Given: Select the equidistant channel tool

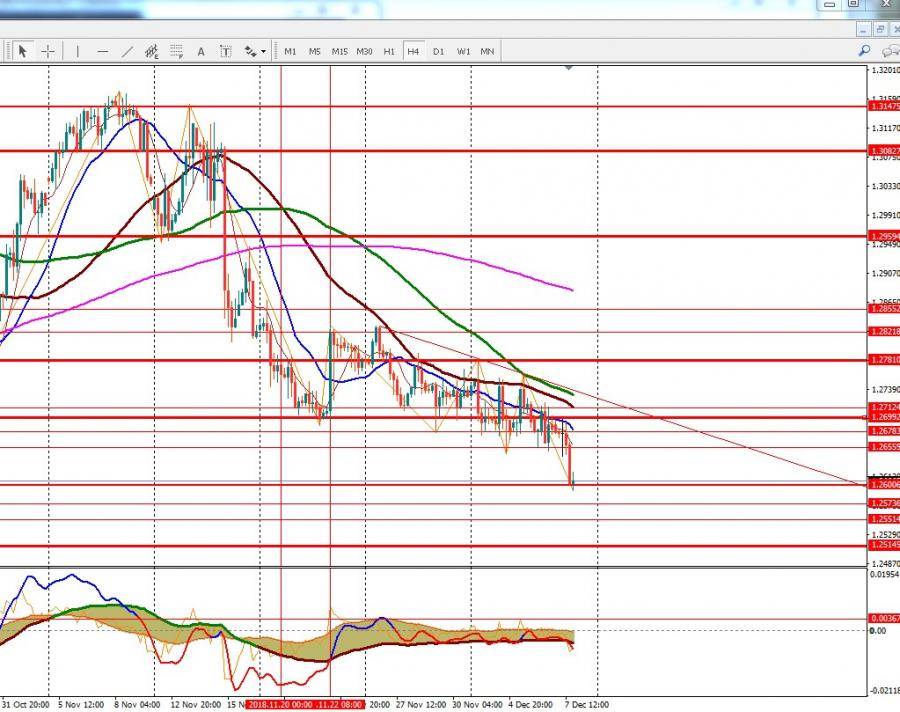Looking at the screenshot, I should point(152,51).
